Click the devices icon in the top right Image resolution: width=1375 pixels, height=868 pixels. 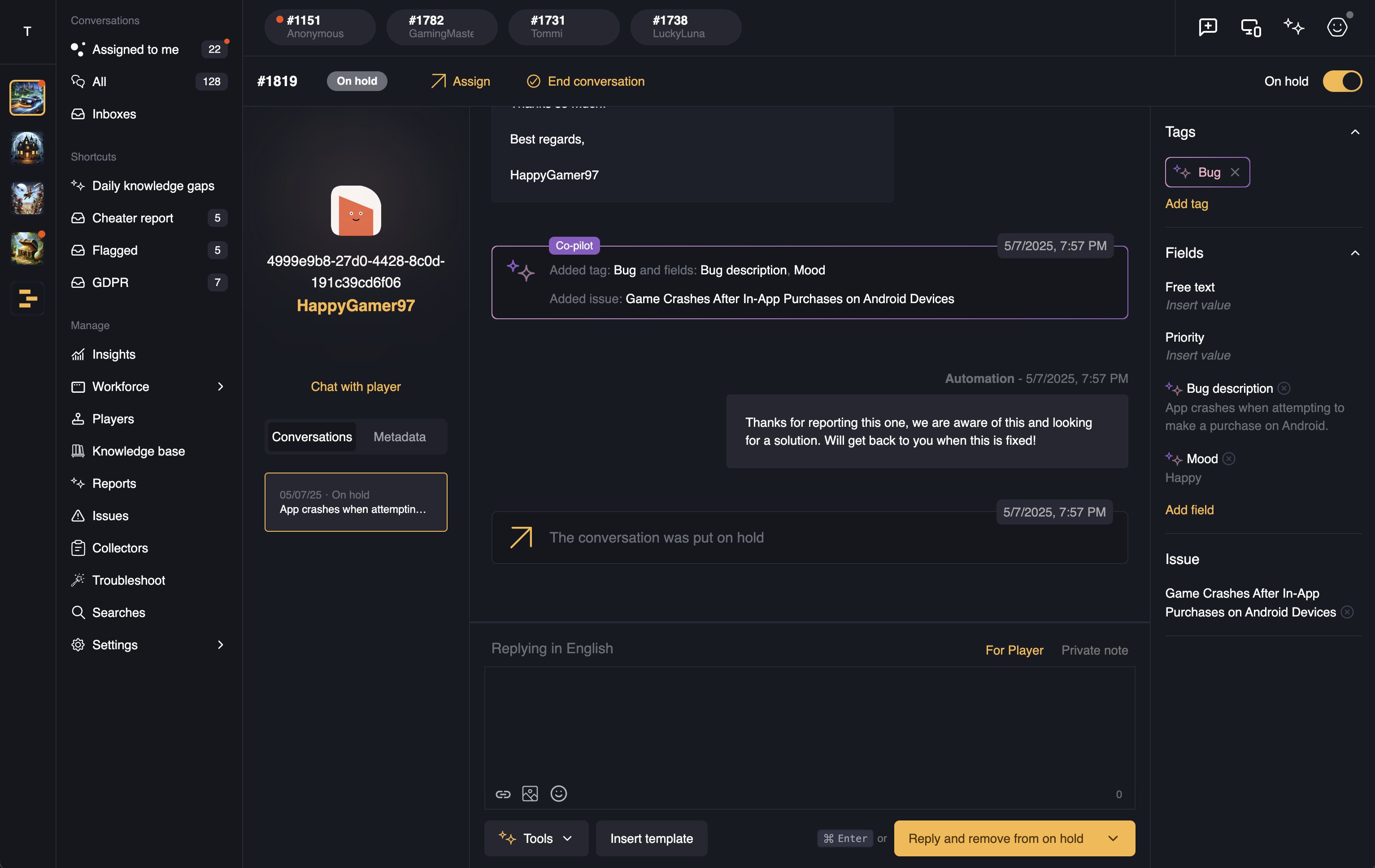pos(1250,27)
